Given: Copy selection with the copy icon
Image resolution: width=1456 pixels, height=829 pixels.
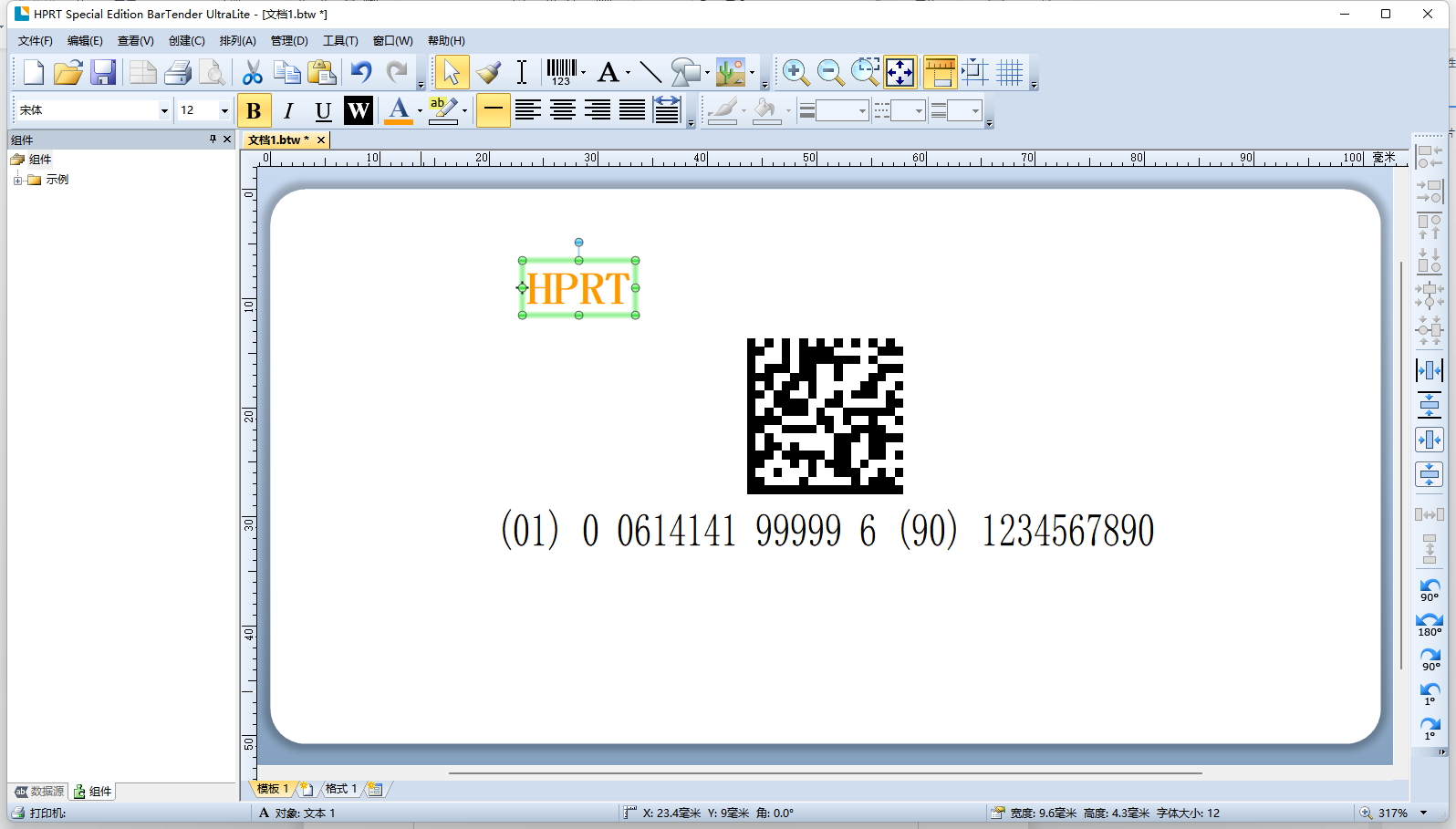Looking at the screenshot, I should pos(287,72).
